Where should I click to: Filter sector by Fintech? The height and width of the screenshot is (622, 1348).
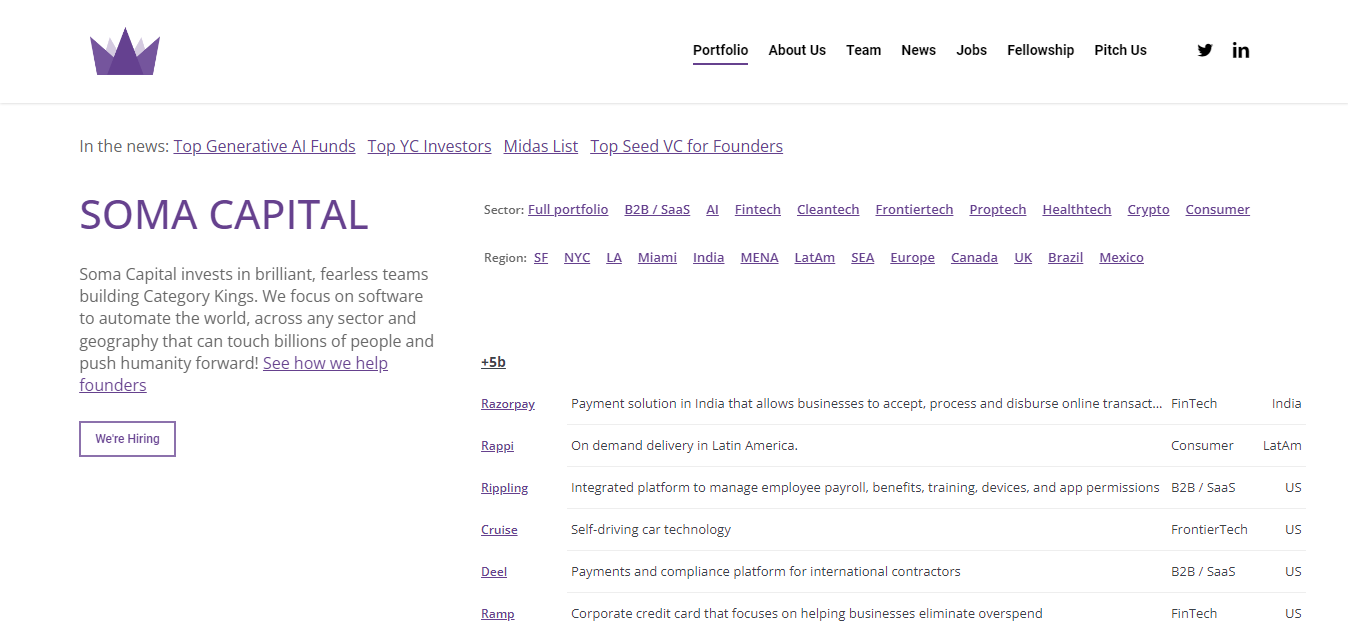[x=758, y=210]
